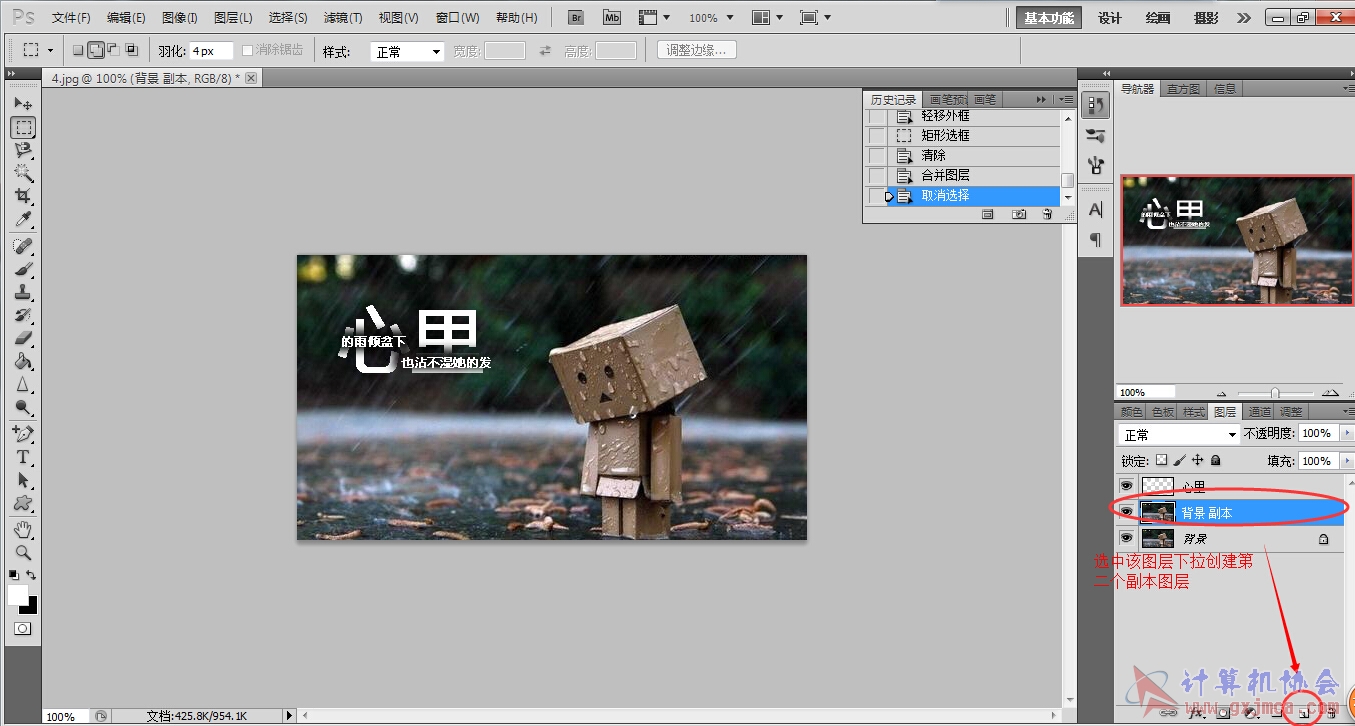Switch to the 颜色 tab
Screen dimensions: 1355x726
1131,412
